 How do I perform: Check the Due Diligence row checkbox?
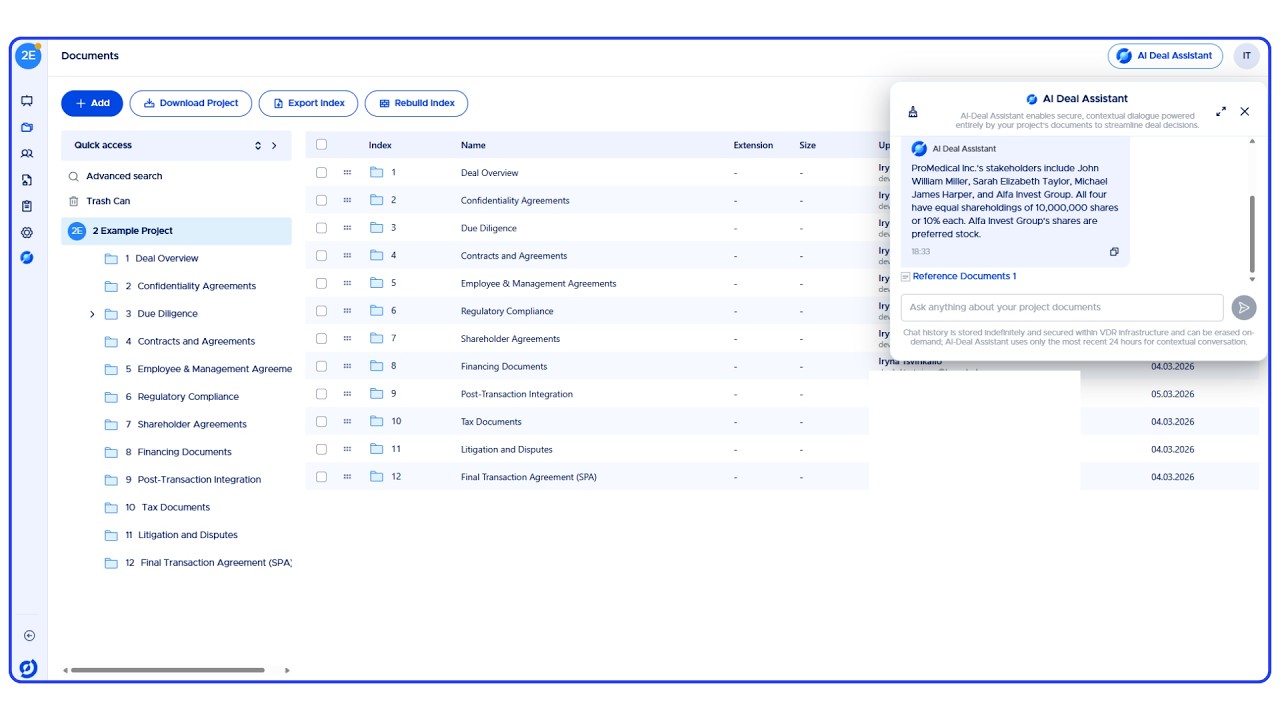321,228
